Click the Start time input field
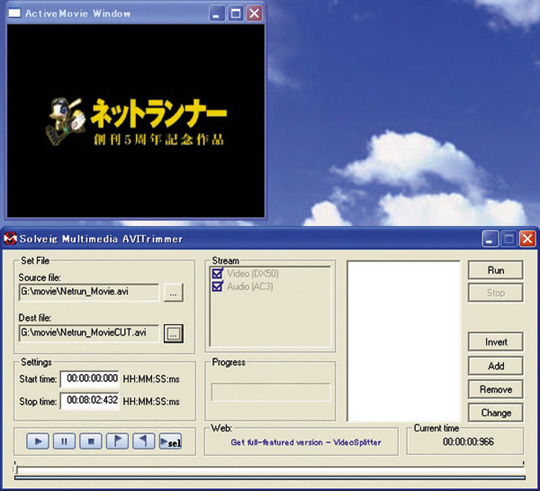Image resolution: width=540 pixels, height=491 pixels. (90, 379)
